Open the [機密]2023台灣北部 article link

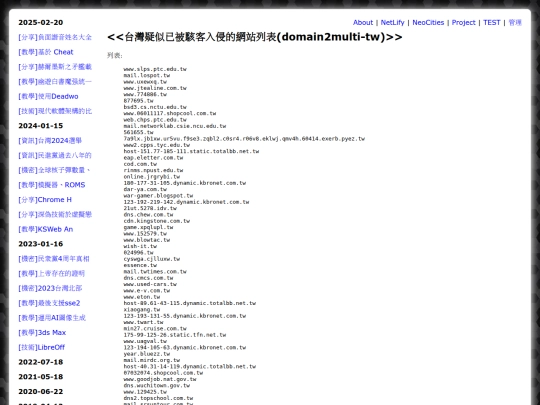(50, 288)
